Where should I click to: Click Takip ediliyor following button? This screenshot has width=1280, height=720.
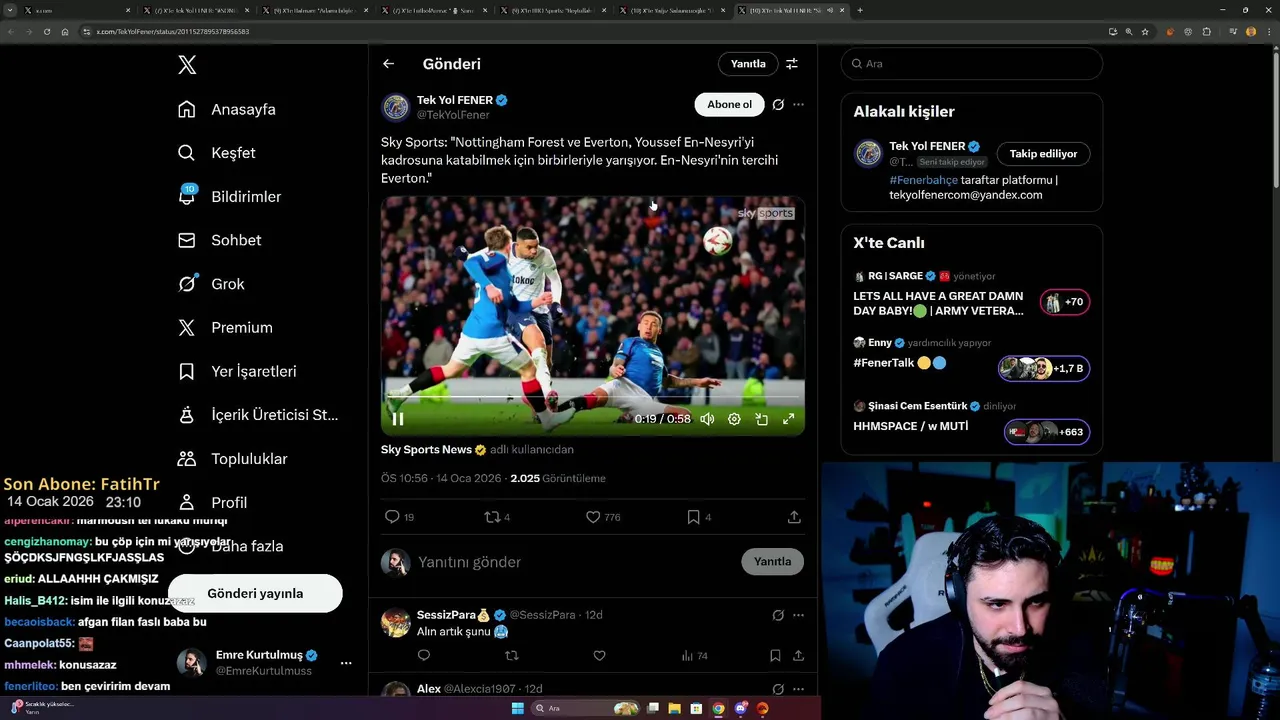pyautogui.click(x=1043, y=154)
